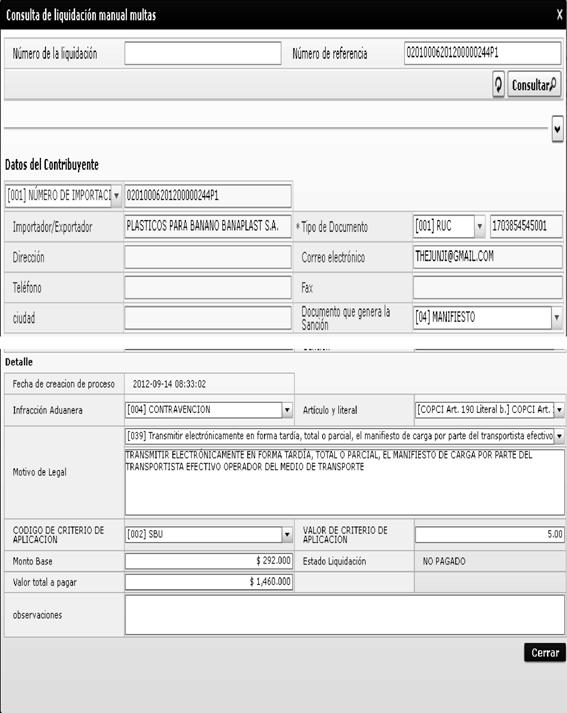Click the Correo electrónico field
Screen dimensions: 567x713
[x=488, y=257]
